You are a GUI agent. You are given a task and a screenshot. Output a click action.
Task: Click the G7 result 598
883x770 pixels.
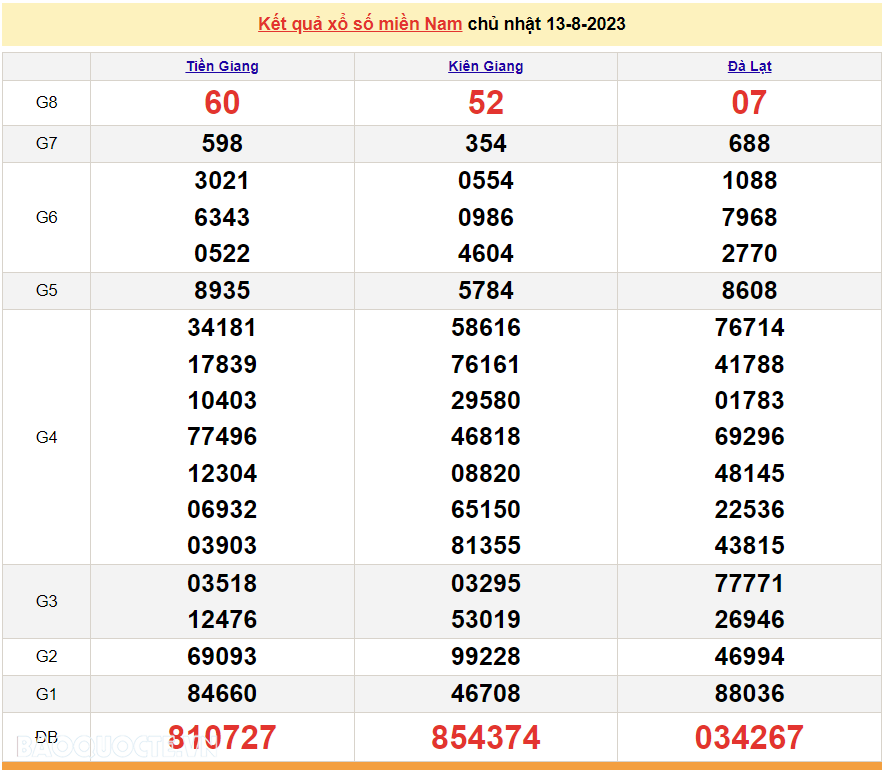(222, 144)
